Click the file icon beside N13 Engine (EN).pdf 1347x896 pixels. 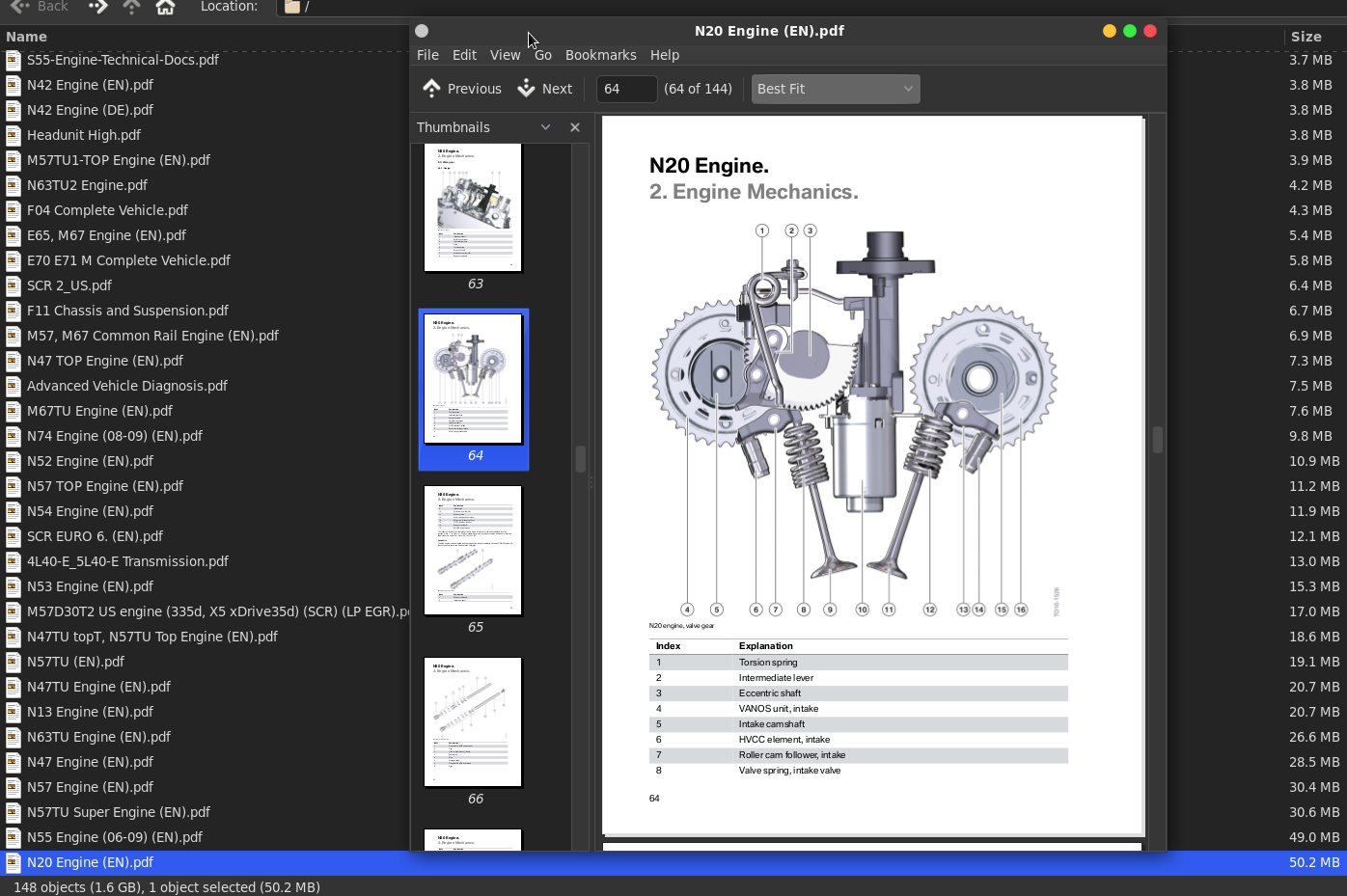(14, 712)
